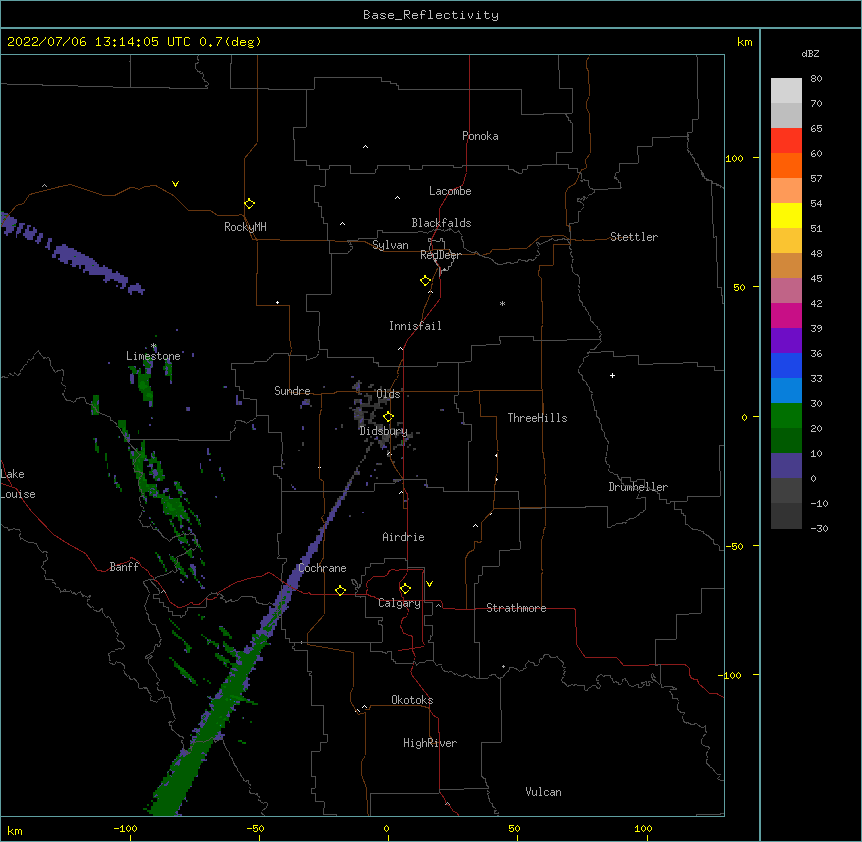
Task: Click the Lacombe town label
Action: pyautogui.click(x=450, y=191)
